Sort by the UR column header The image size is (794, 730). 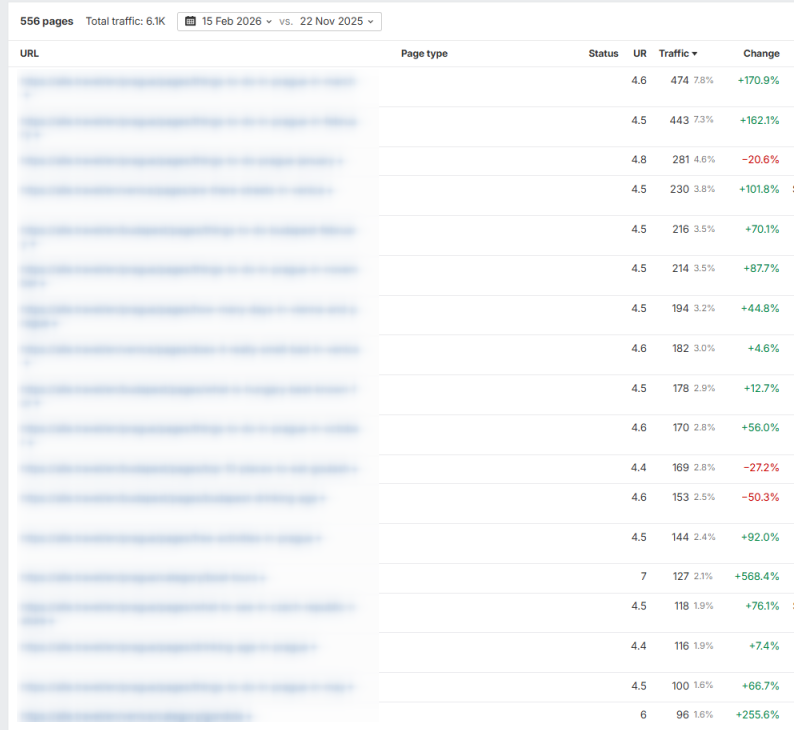pos(639,54)
